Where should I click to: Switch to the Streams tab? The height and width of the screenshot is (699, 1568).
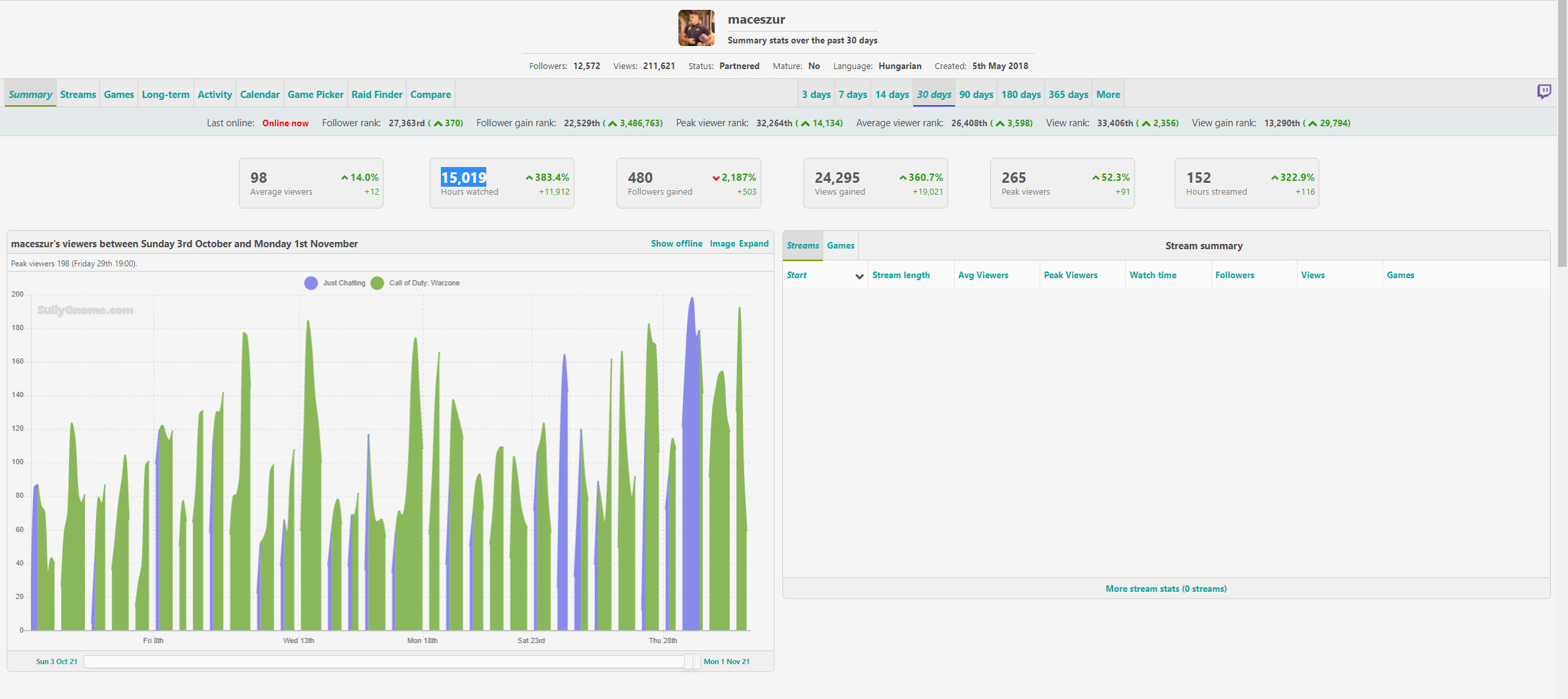[78, 95]
